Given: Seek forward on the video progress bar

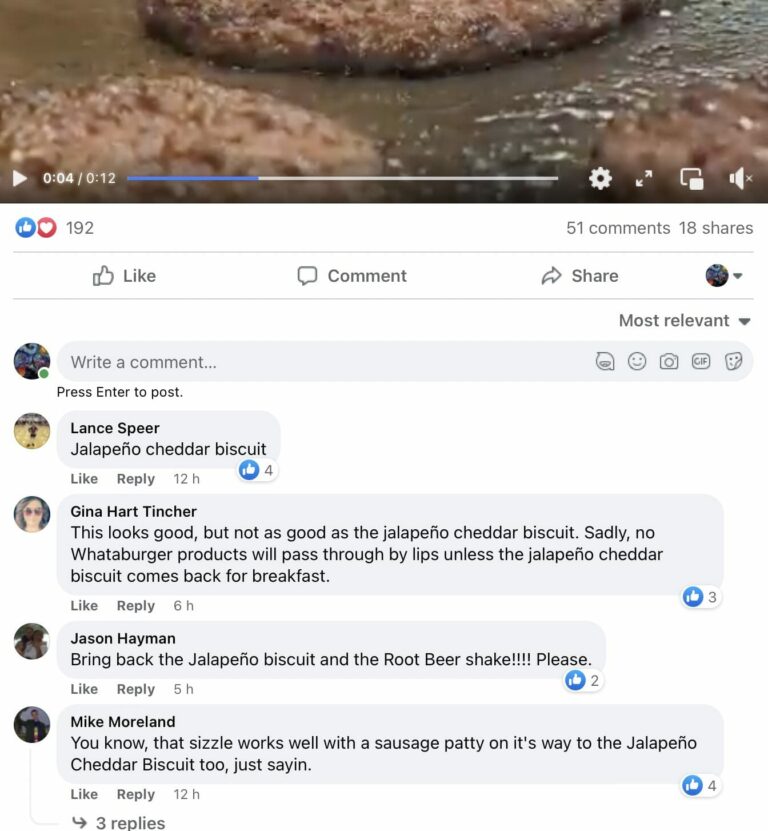Looking at the screenshot, I should pos(400,178).
